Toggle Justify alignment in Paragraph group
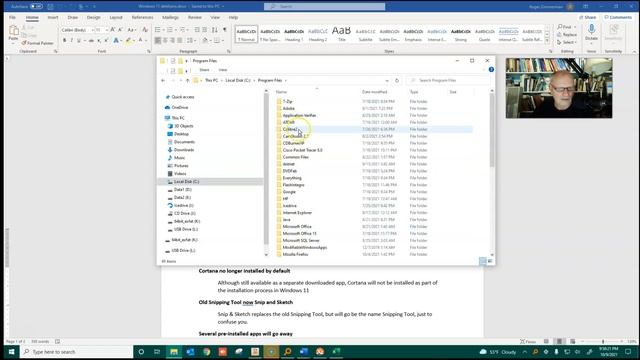640x360 pixels. coord(180,40)
